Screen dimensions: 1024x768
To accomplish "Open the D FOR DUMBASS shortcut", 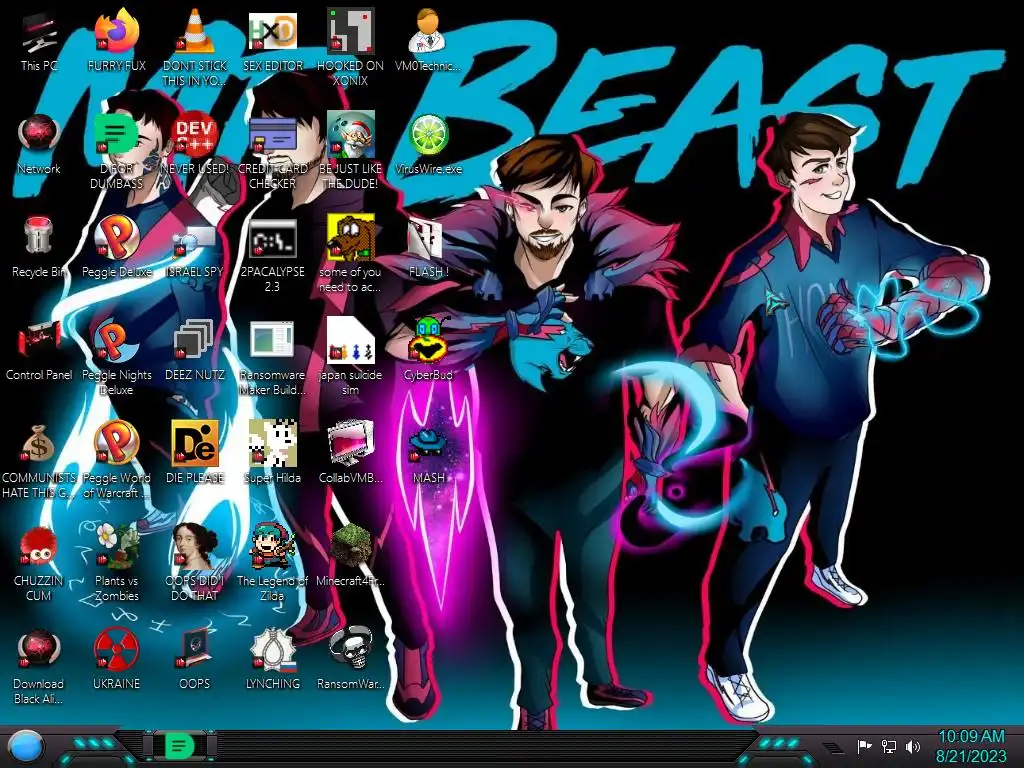I will click(x=117, y=135).
